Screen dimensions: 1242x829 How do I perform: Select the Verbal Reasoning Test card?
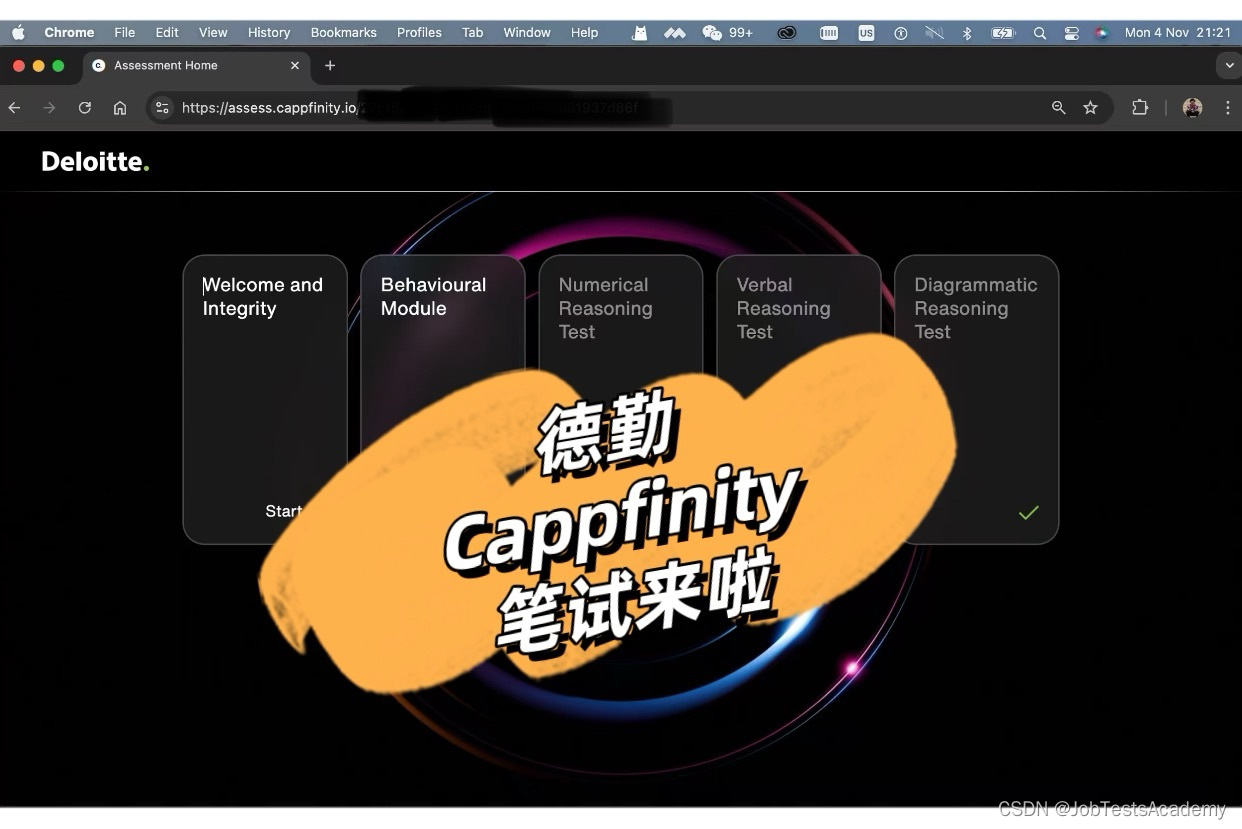point(799,399)
